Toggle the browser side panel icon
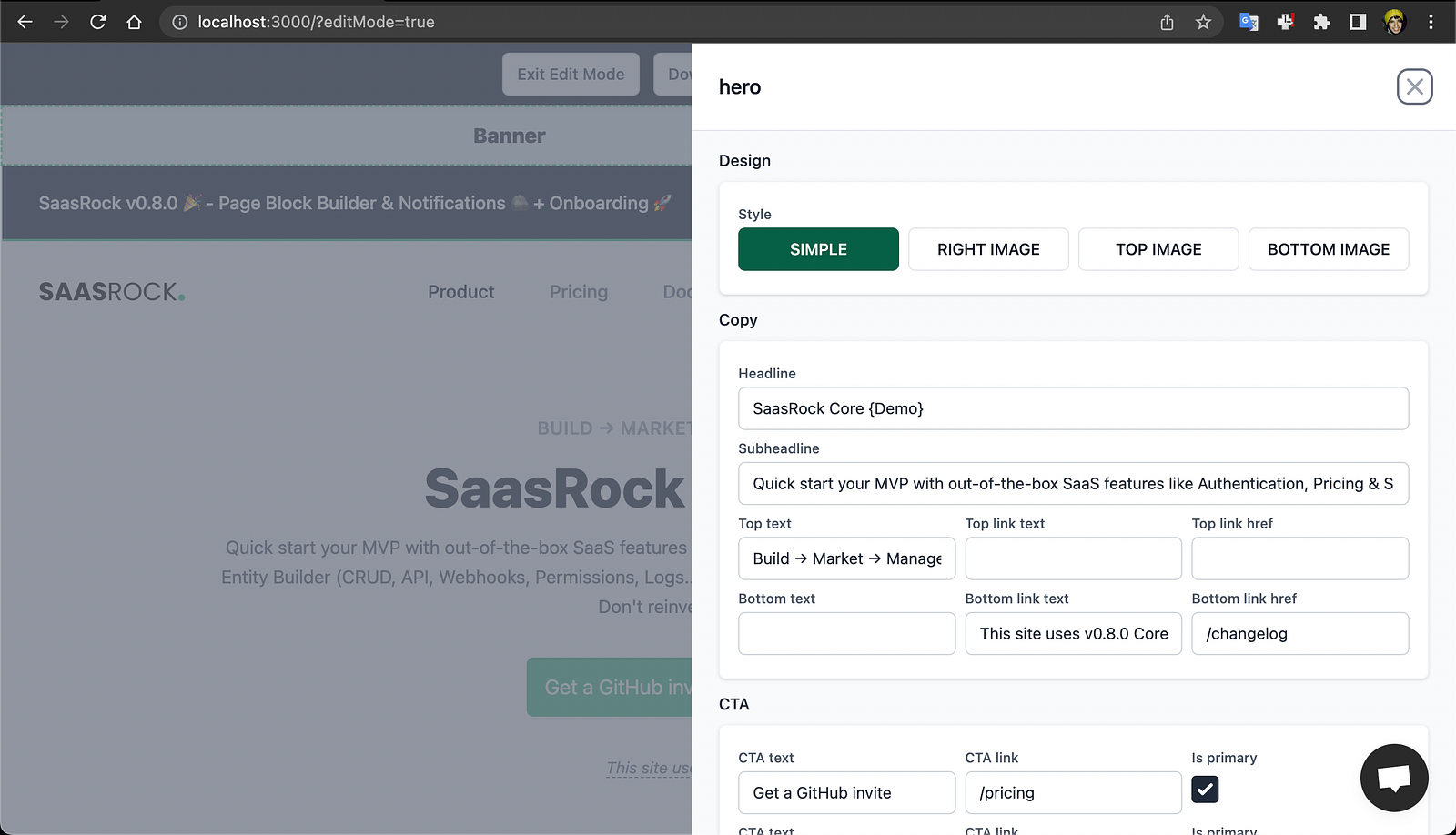1456x835 pixels. (x=1358, y=22)
